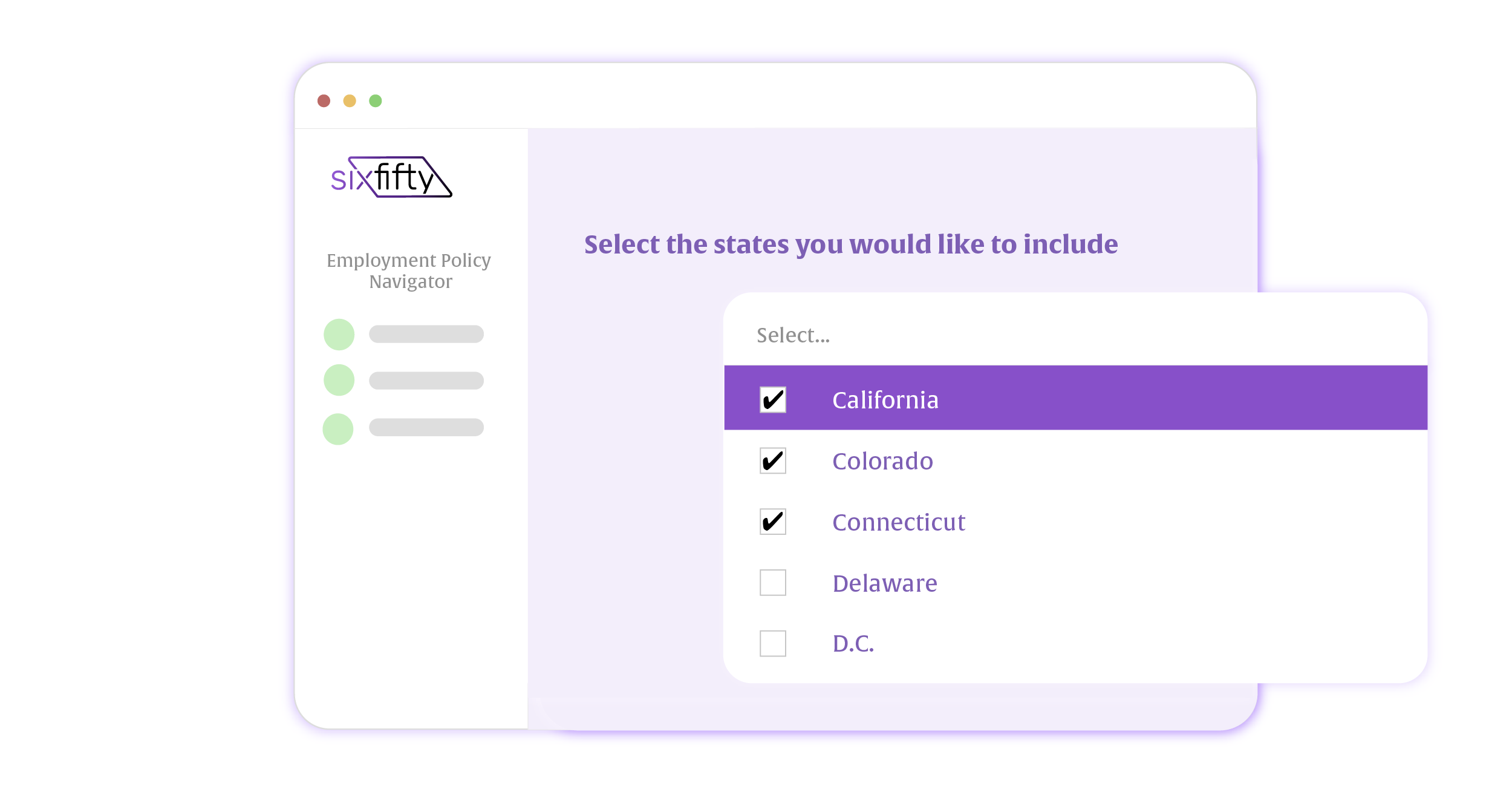Click the red window close dot
1512x792 pixels.
(324, 101)
